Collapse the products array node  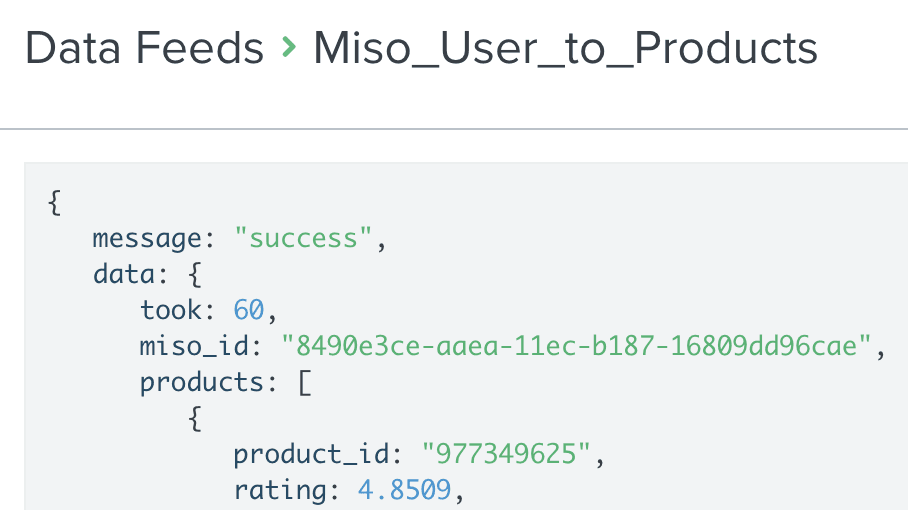click(202, 383)
